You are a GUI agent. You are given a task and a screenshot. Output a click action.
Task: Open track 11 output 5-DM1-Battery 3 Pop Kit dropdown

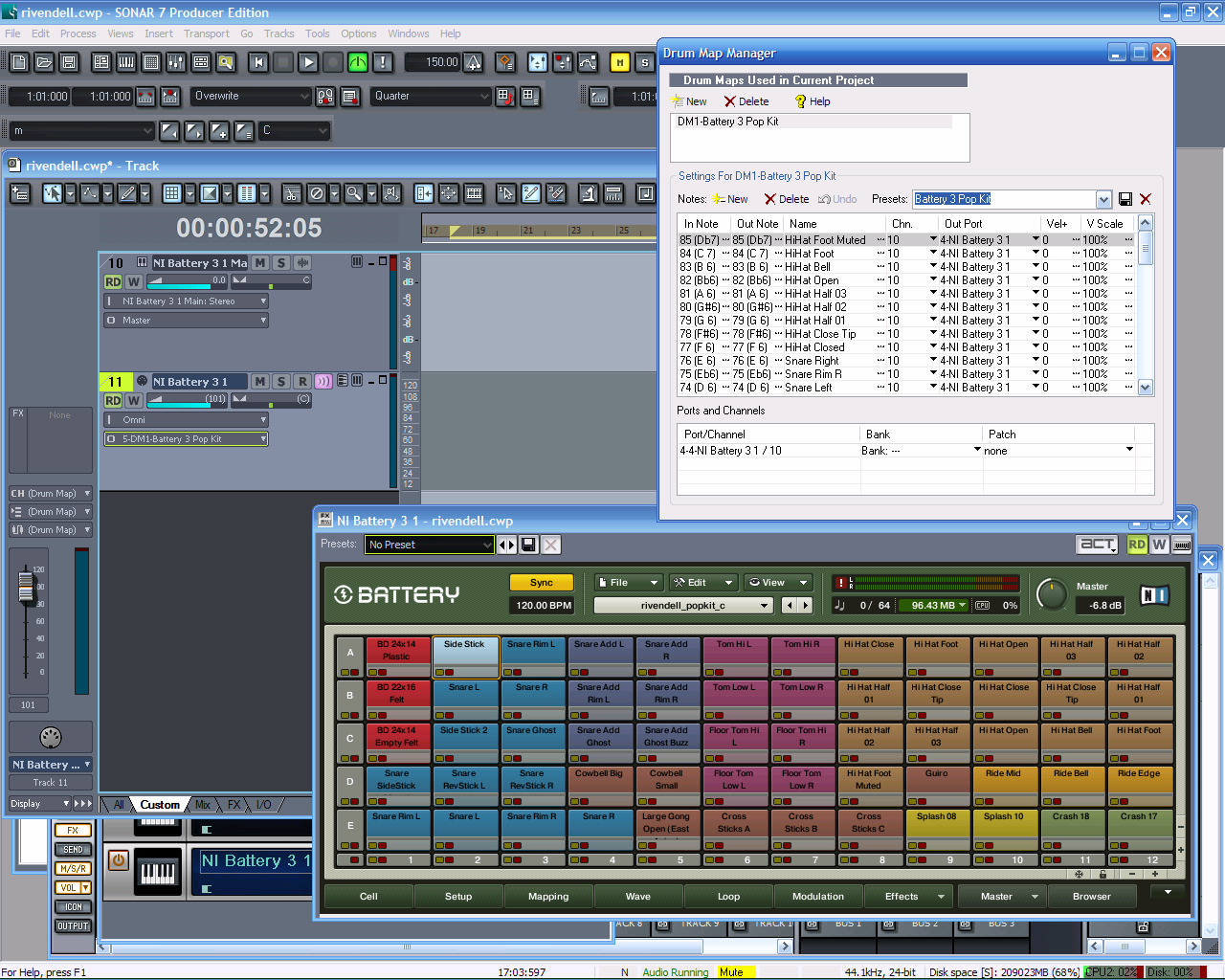point(186,439)
